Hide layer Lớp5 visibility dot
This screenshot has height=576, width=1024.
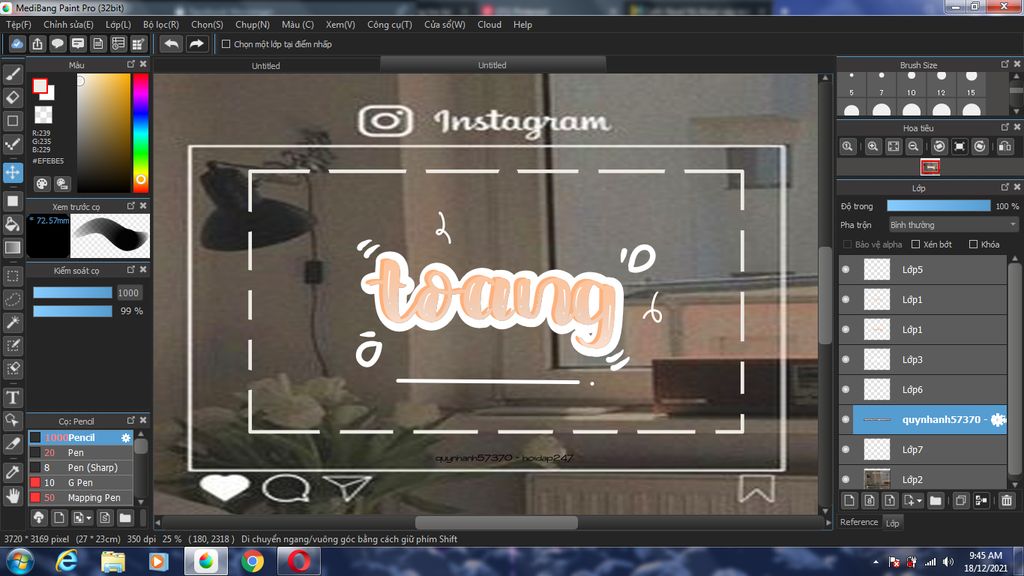pyautogui.click(x=846, y=269)
